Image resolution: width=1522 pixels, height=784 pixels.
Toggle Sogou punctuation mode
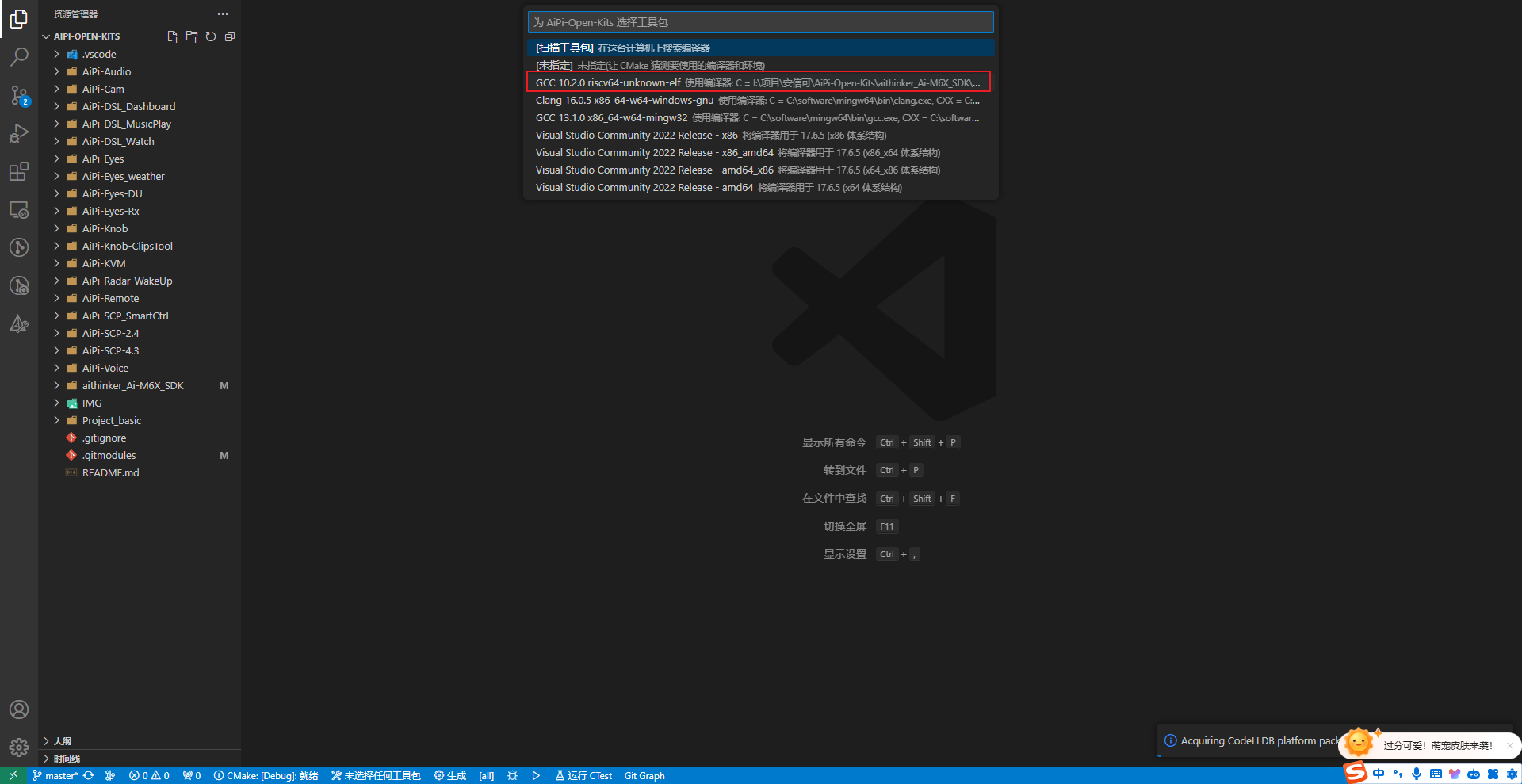tap(1398, 774)
